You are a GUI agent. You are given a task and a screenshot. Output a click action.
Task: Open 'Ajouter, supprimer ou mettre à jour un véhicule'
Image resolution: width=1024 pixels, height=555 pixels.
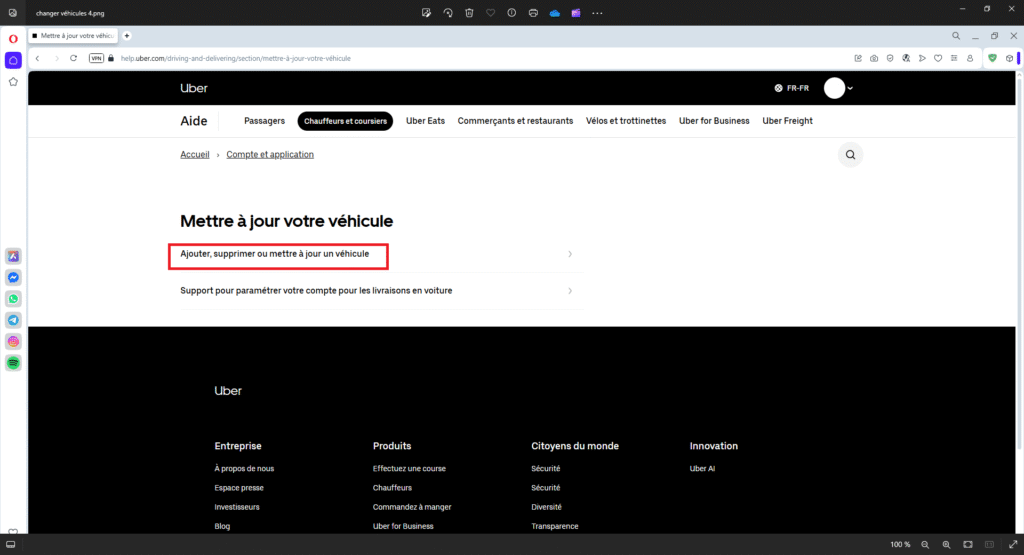(x=274, y=254)
